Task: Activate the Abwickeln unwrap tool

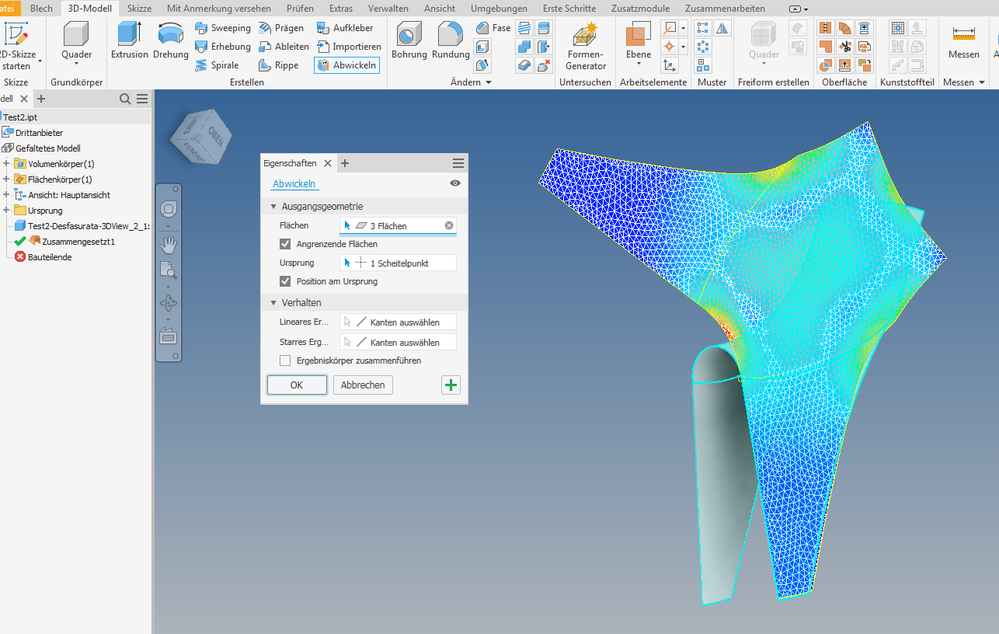Action: pyautogui.click(x=347, y=65)
